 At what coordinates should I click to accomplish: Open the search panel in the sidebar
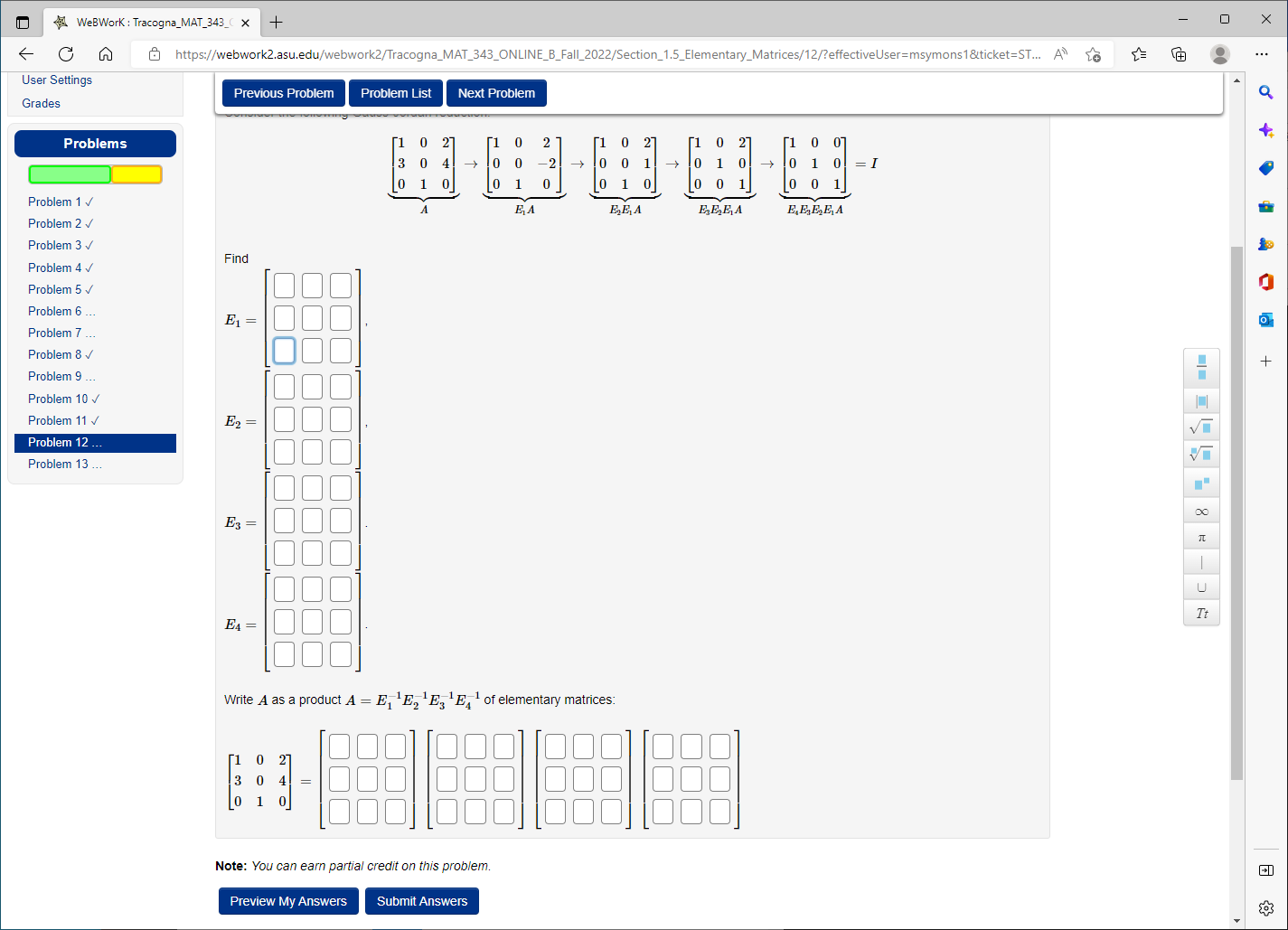(x=1265, y=91)
